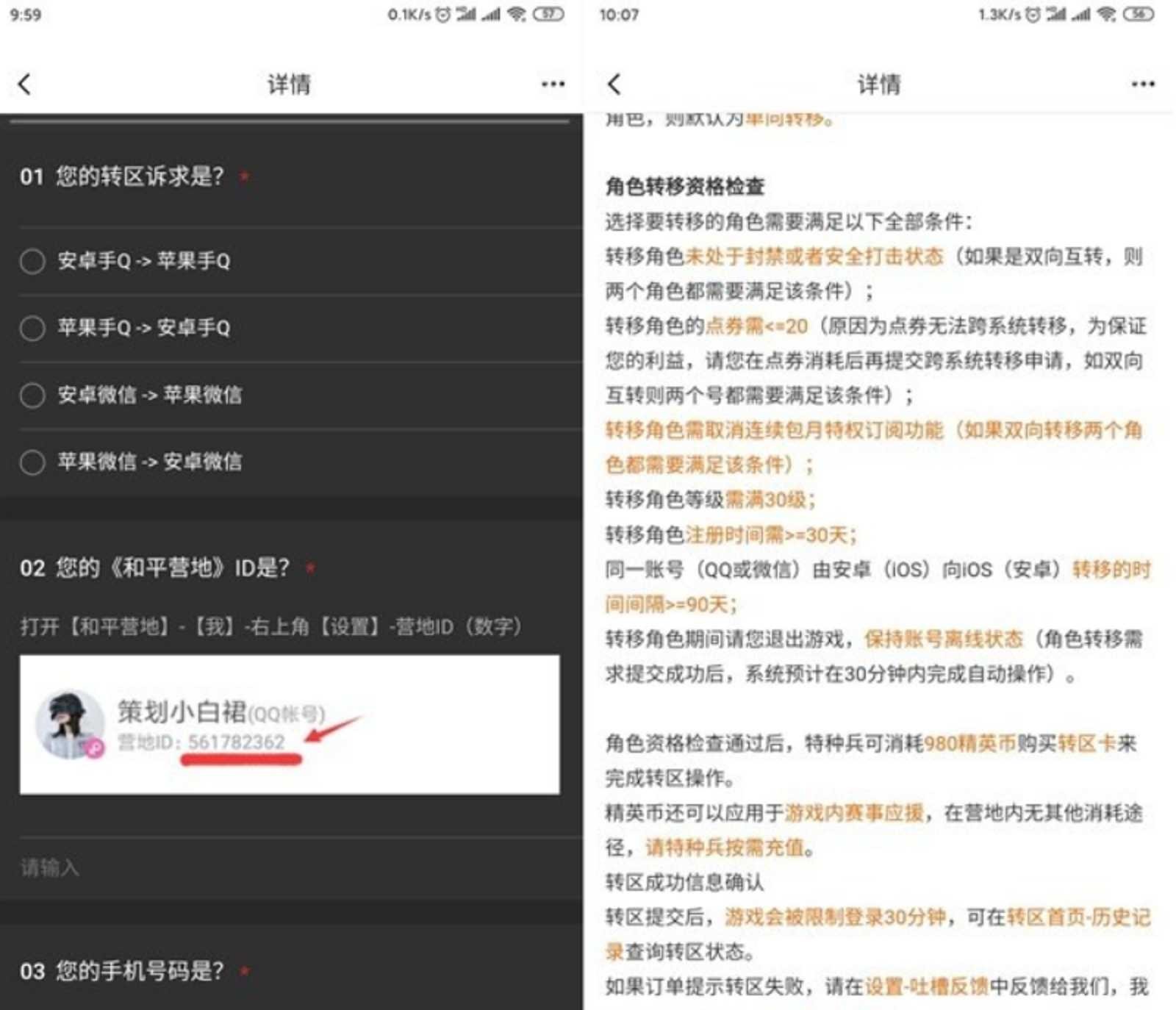
Task: Click the example camp ID 561782362
Action: (x=236, y=742)
